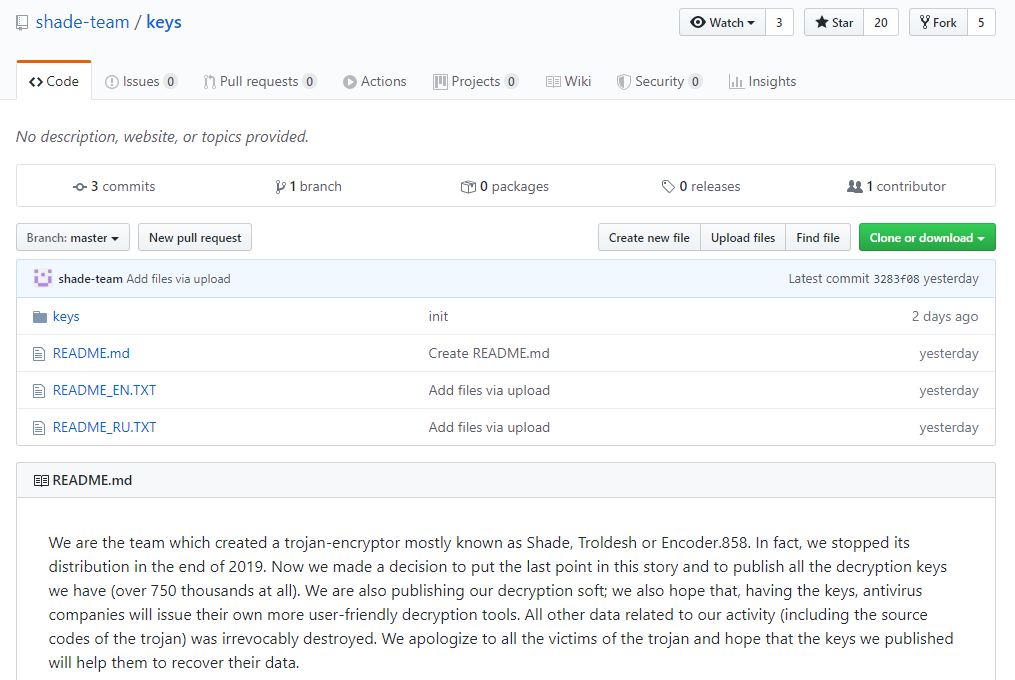1015x680 pixels.
Task: Click the keys folder icon
Action: (39, 317)
